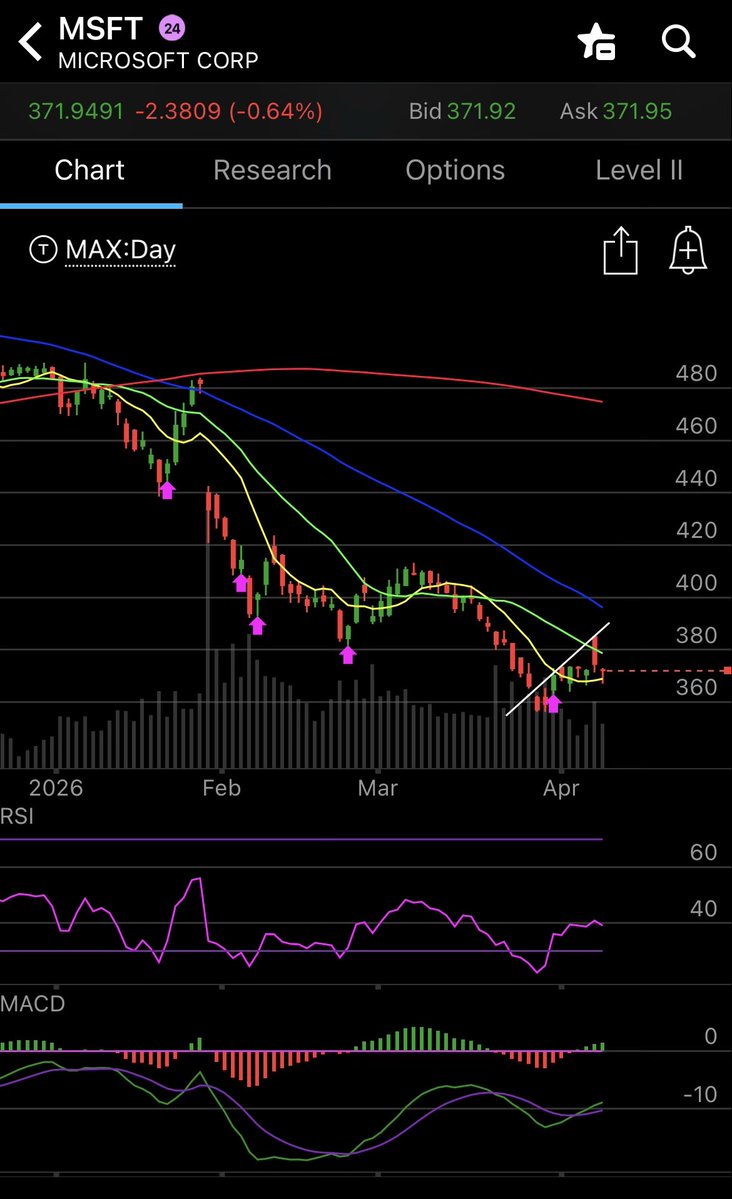This screenshot has width=732, height=1199.
Task: Tap the RSI 60 axis label
Action: pyautogui.click(x=703, y=852)
